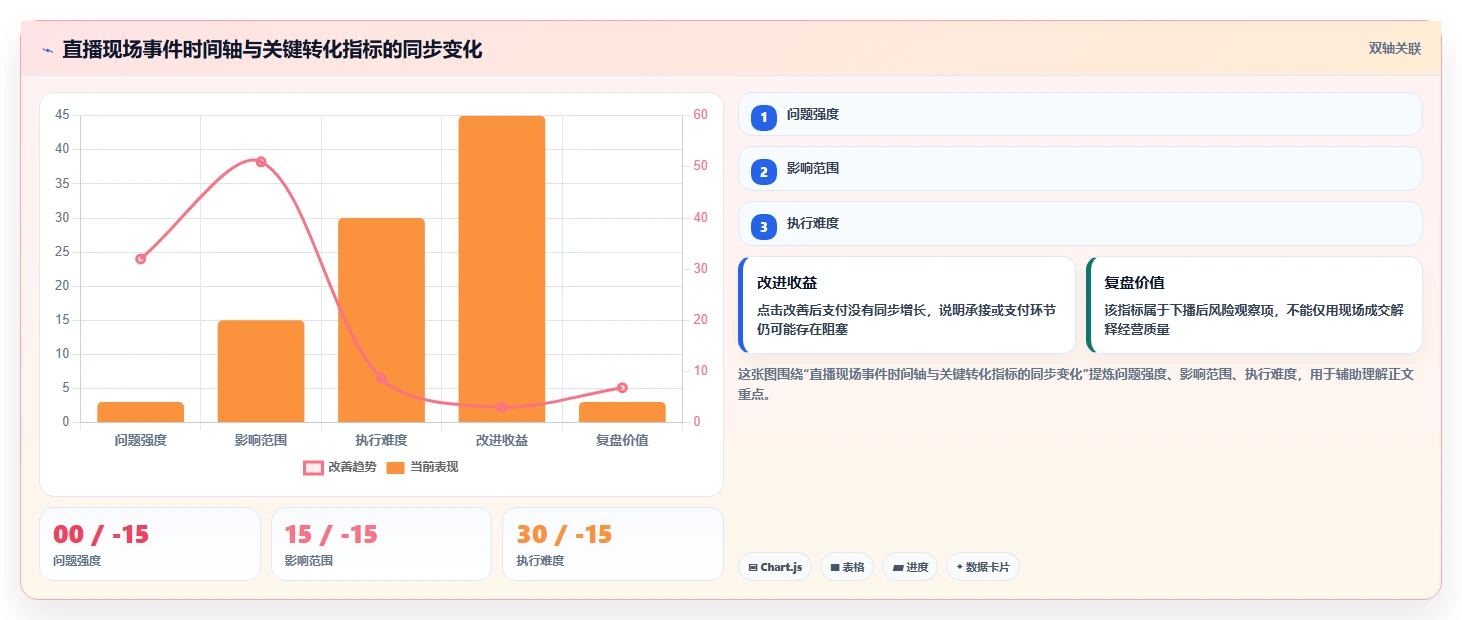
Task: Click the 问题强度 orange bar
Action: [141, 412]
